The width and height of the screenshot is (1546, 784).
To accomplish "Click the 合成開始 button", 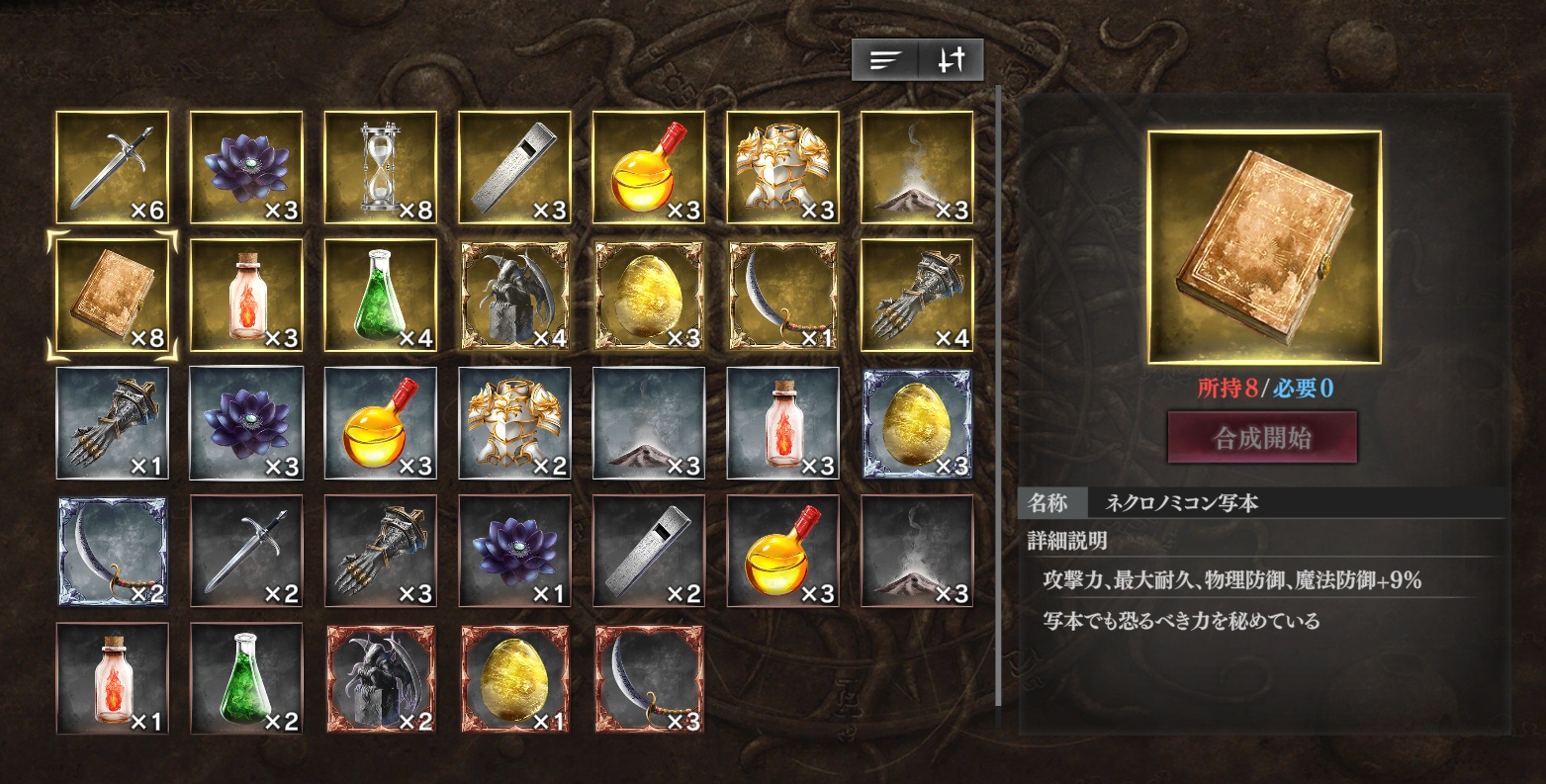I will coord(1263,438).
